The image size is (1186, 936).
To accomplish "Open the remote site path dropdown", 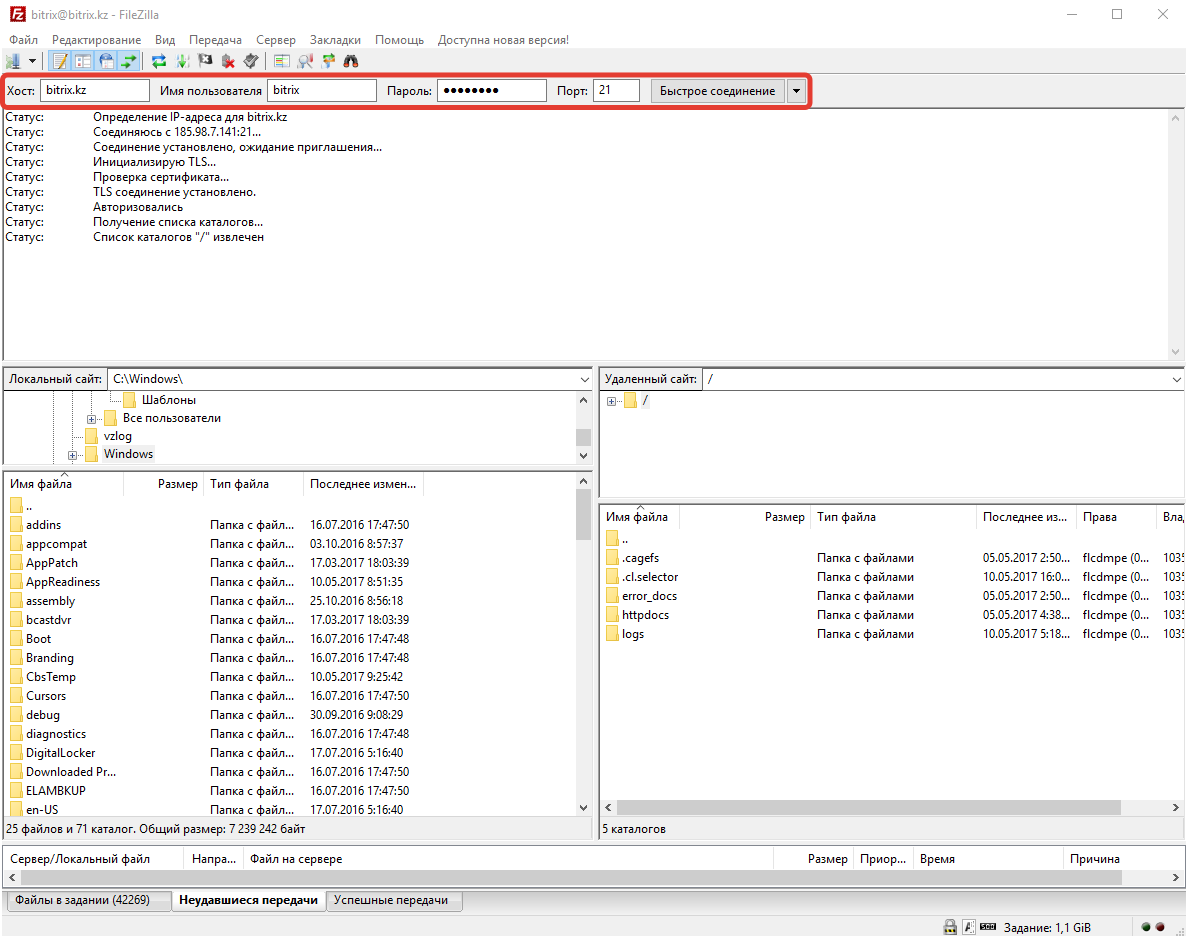I will (1176, 379).
